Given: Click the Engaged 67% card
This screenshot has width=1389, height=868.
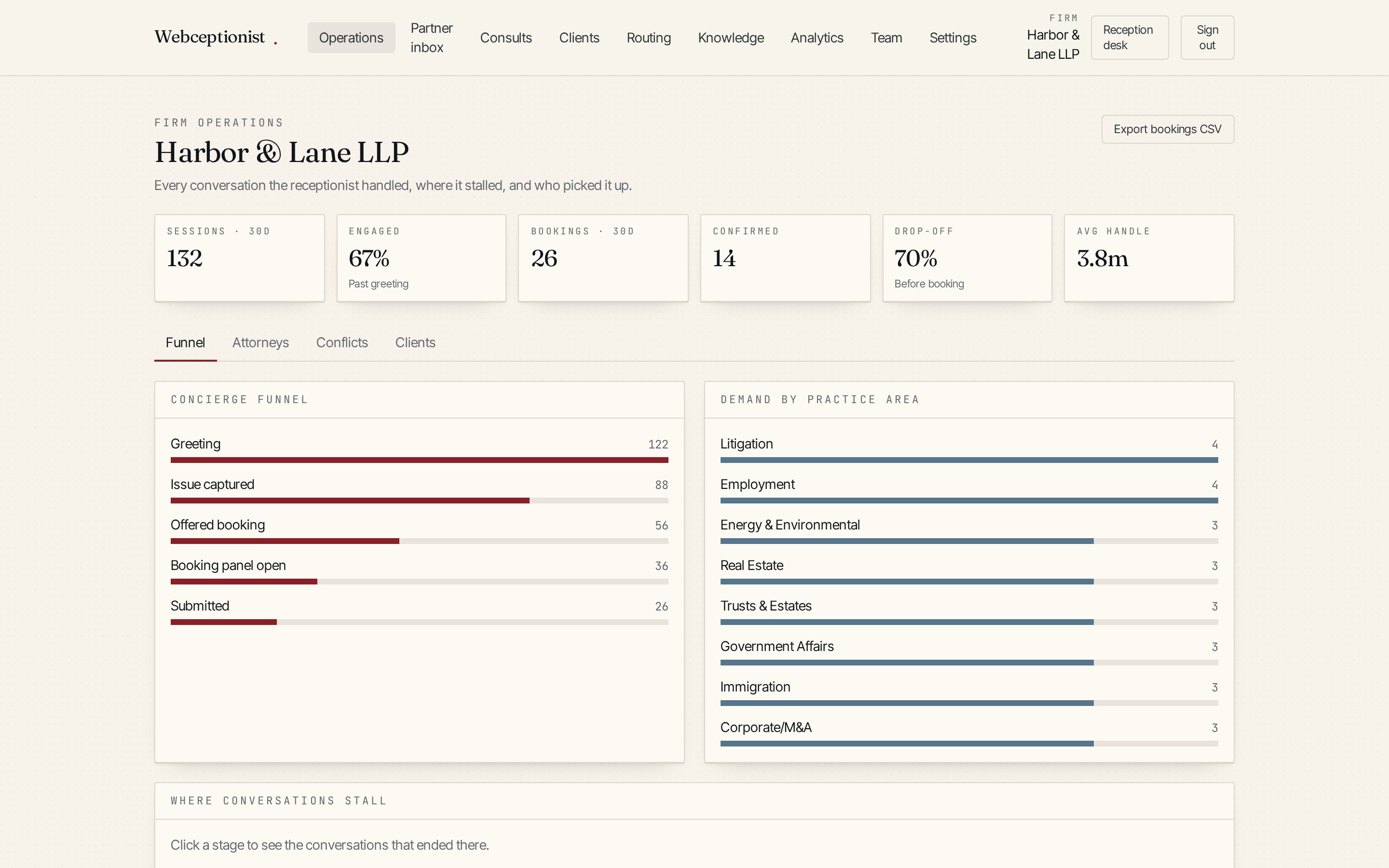Looking at the screenshot, I should point(422,258).
